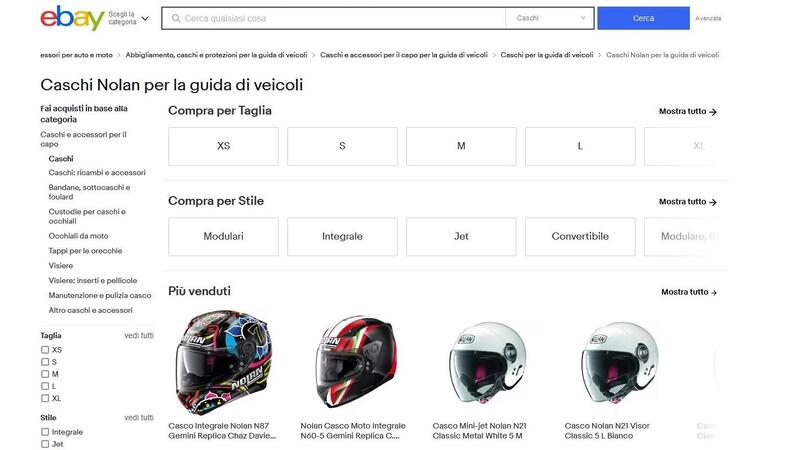Viewport: 800px width, 450px height.
Task: Open the N60-5 Gemini Replica helmet image
Action: coord(356,362)
